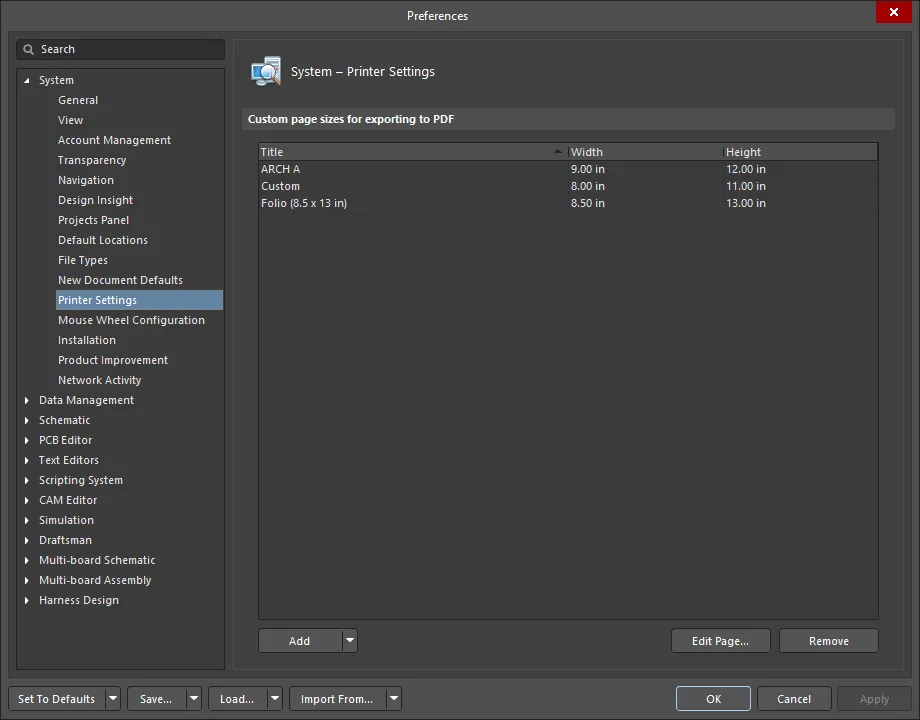Open the View preferences page
The image size is (920, 720).
click(x=70, y=120)
